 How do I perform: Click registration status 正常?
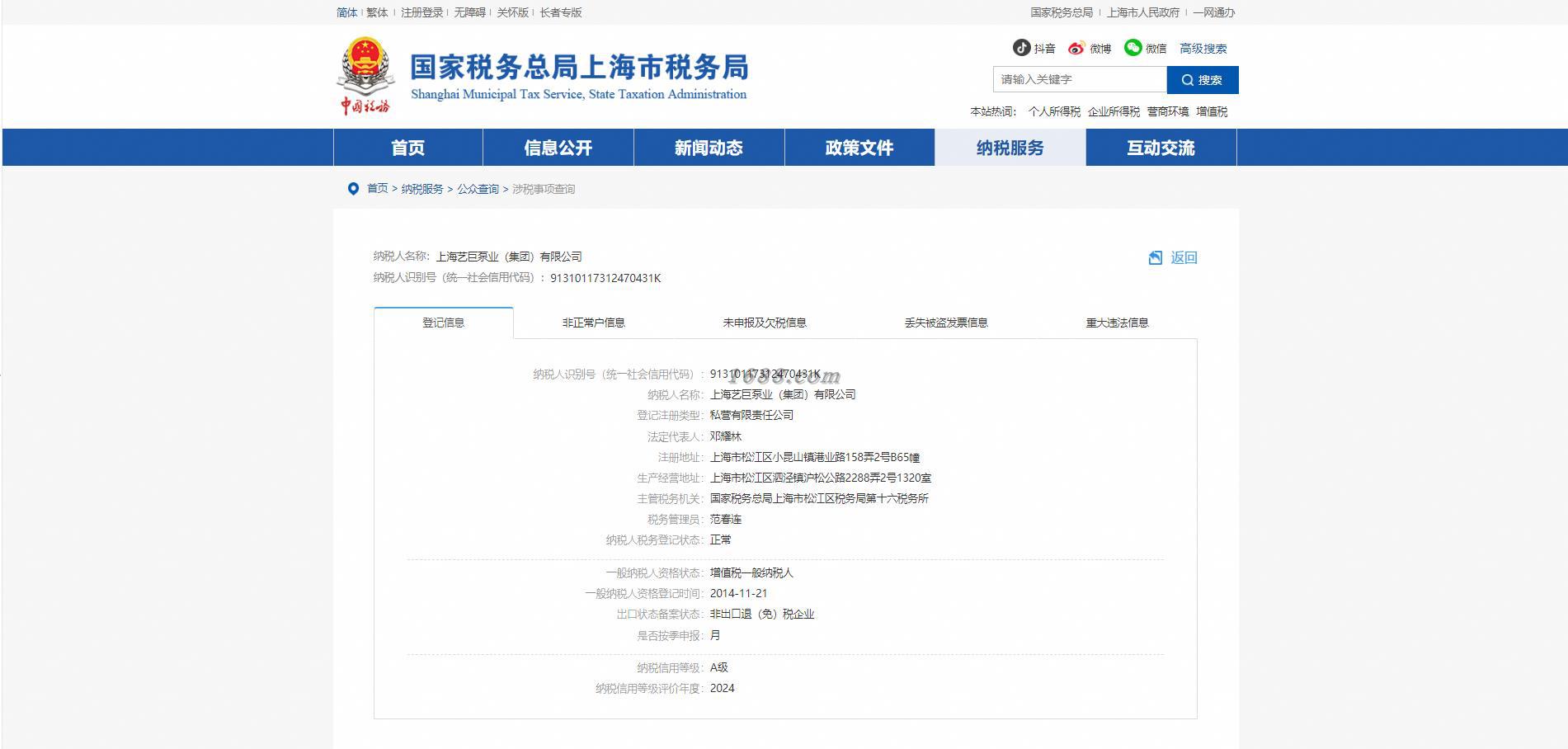point(720,539)
